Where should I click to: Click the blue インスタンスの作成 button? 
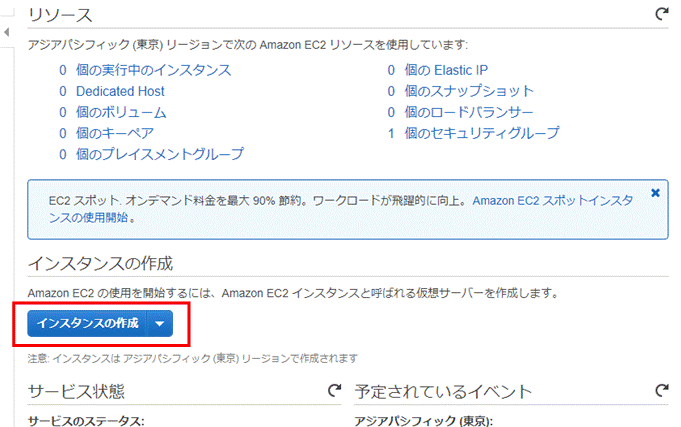[87, 324]
